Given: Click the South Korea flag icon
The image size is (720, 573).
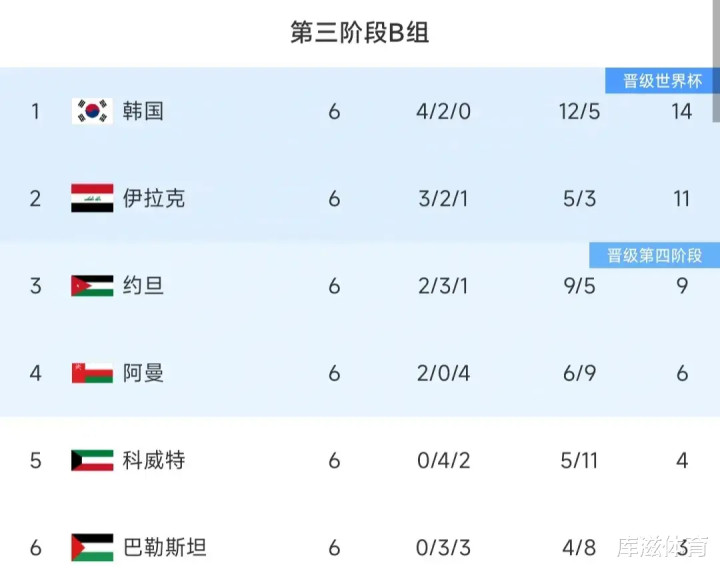Looking at the screenshot, I should [92, 111].
